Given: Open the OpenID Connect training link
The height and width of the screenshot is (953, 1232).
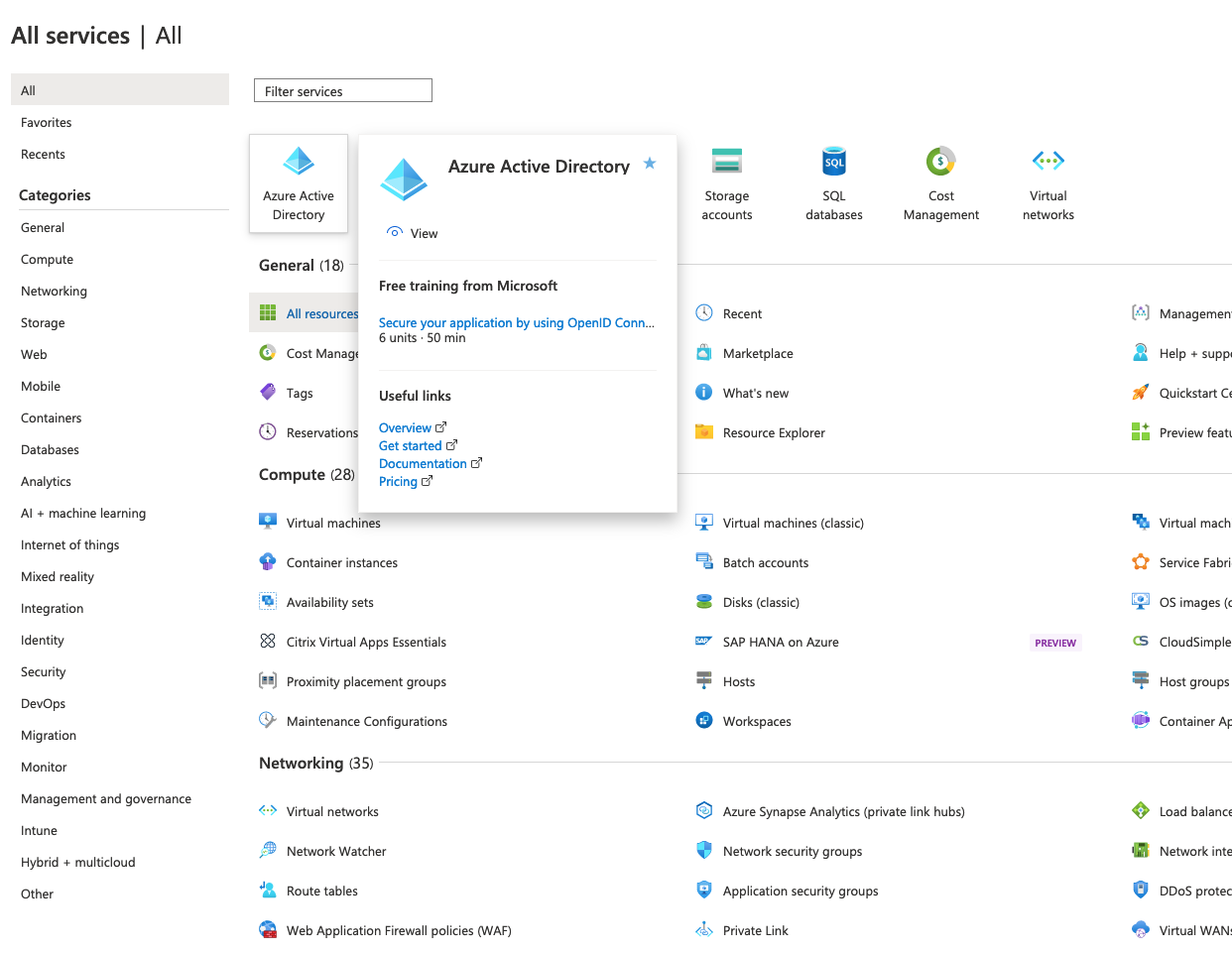Looking at the screenshot, I should [x=517, y=322].
